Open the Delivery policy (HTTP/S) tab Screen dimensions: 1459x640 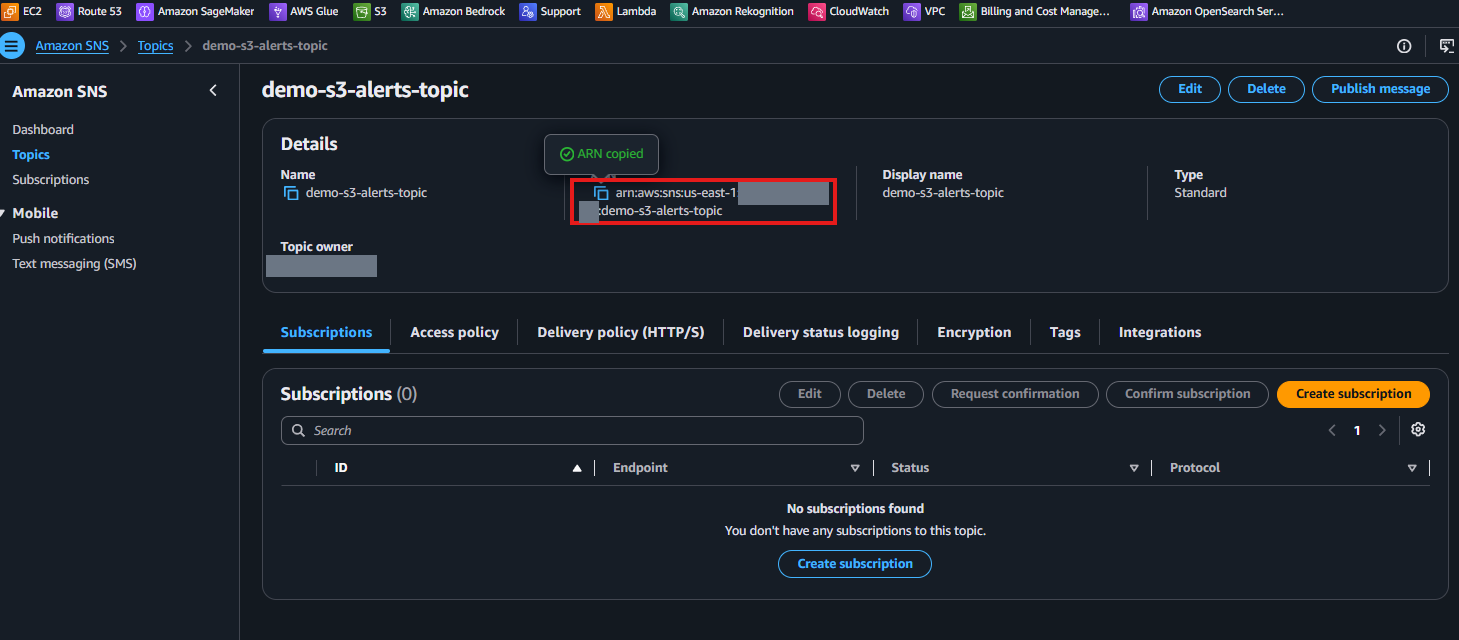[x=620, y=332]
